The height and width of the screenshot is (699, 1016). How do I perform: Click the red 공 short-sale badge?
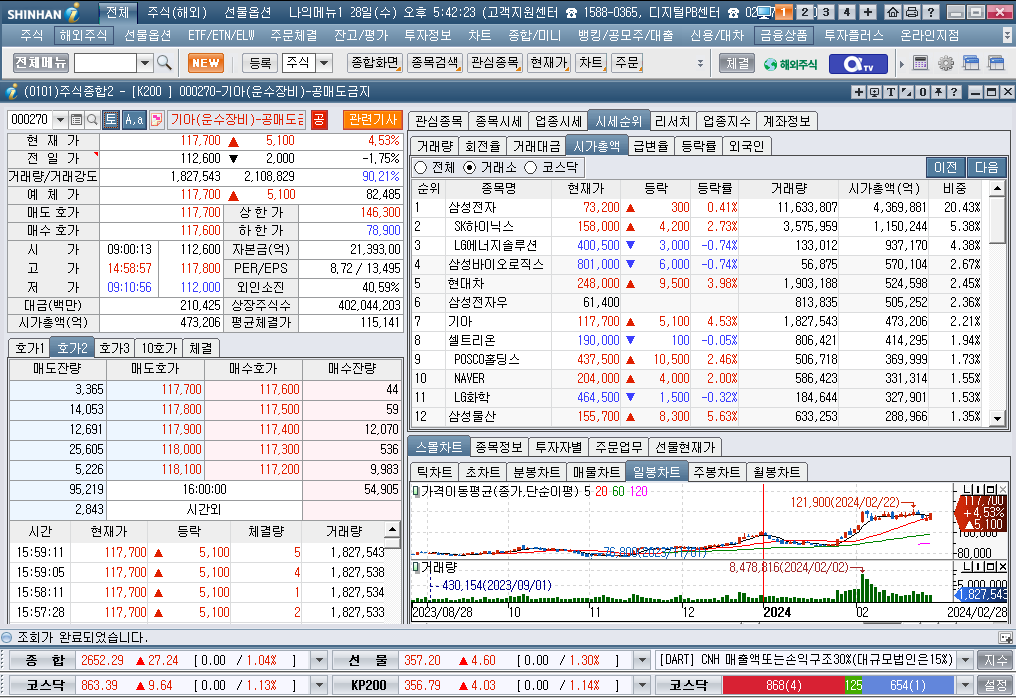[319, 120]
